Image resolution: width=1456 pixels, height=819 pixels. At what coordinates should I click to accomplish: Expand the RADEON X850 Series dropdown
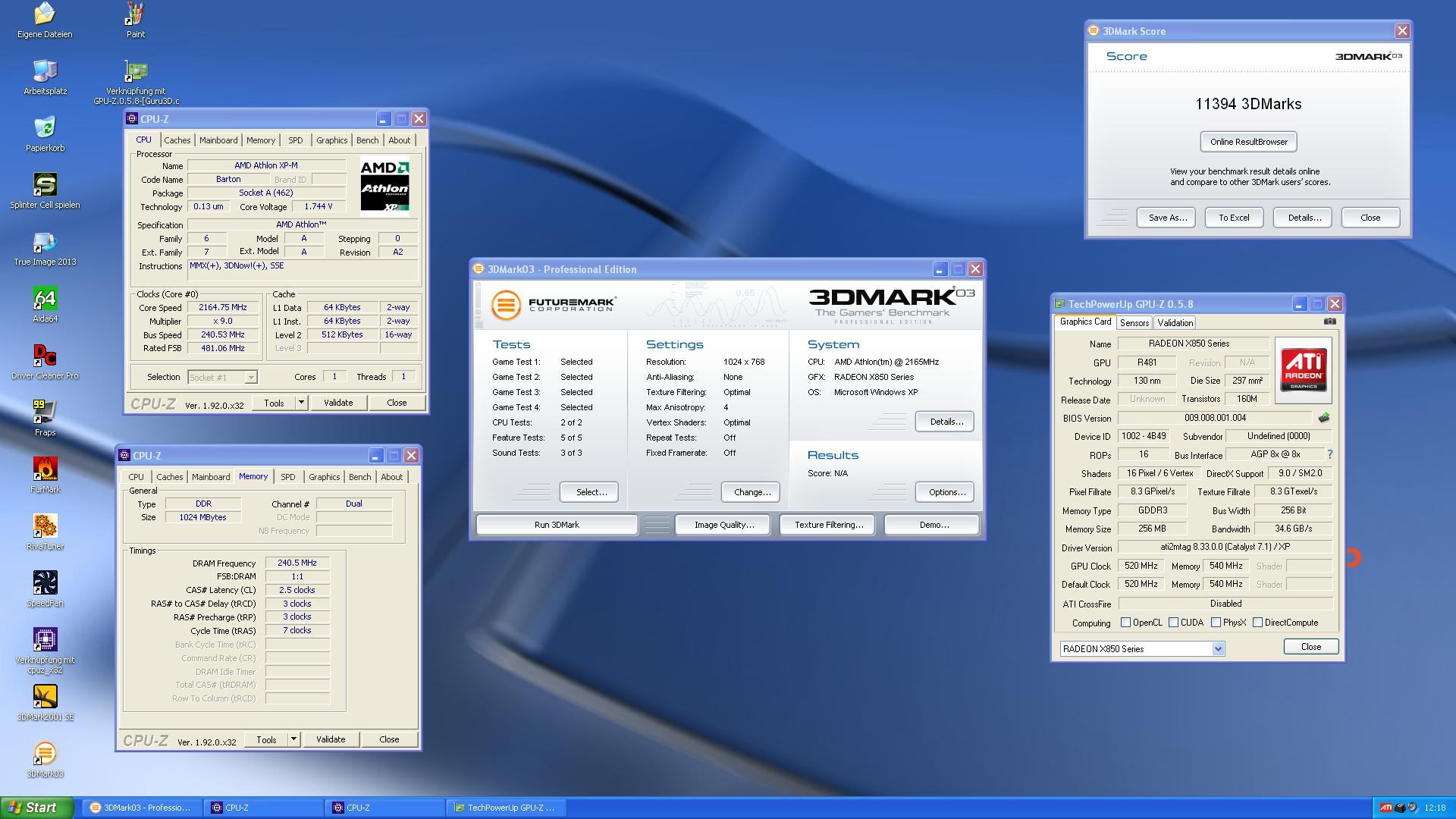coord(1218,649)
